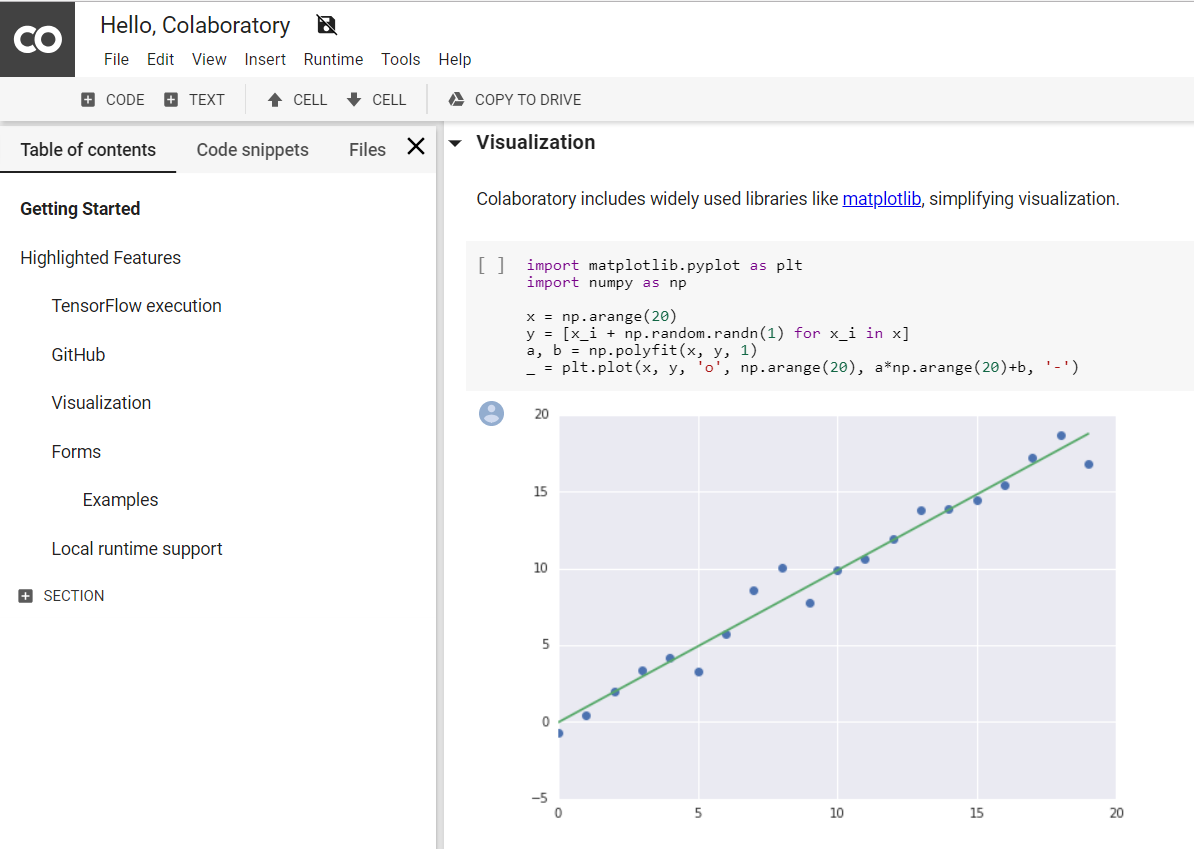This screenshot has height=849, width=1194.
Task: Switch to the Files tab
Action: click(x=367, y=150)
